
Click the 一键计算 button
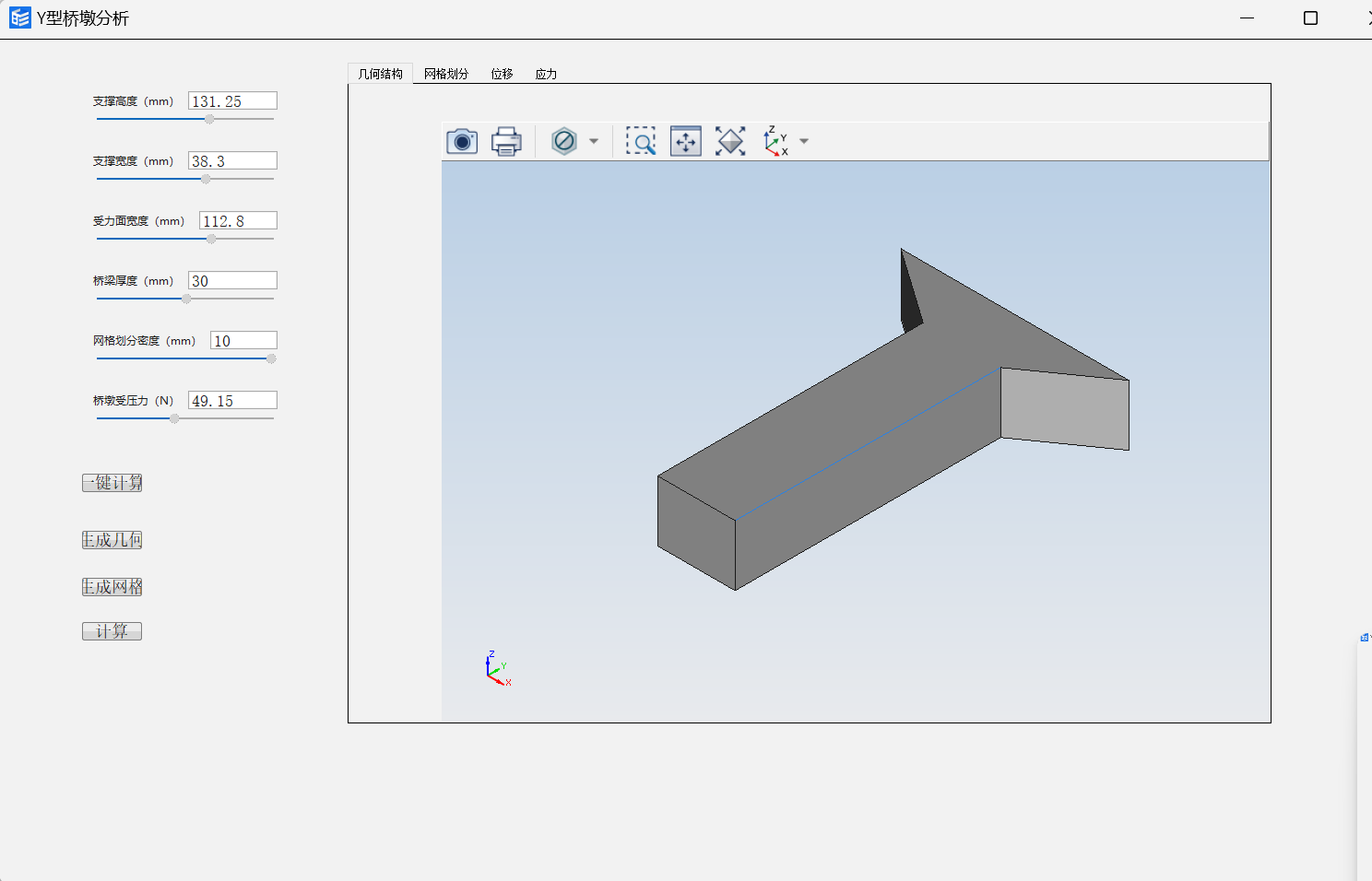coord(112,483)
